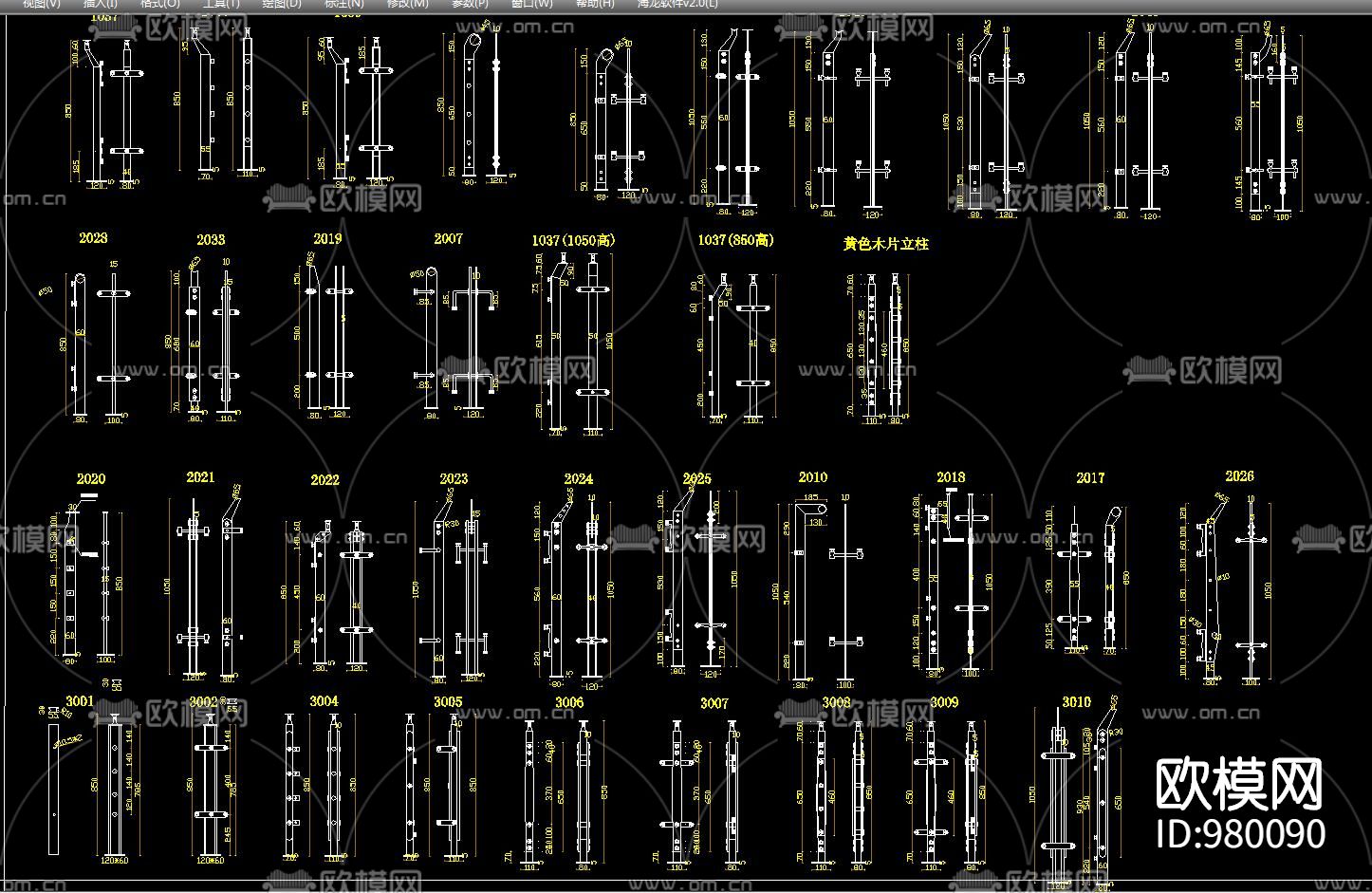This screenshot has height=893, width=1372.
Task: Select the label text 3007
Action: click(x=714, y=703)
